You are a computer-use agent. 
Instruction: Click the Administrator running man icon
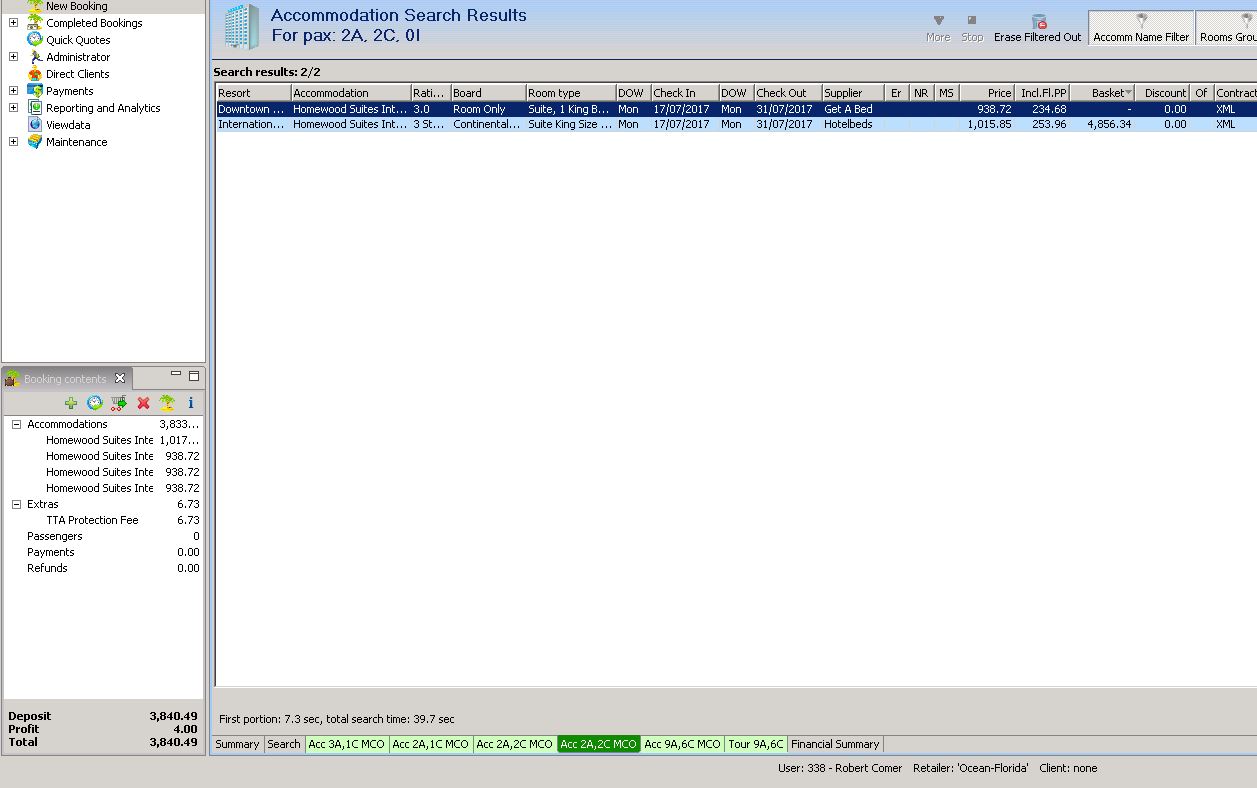[x=35, y=56]
